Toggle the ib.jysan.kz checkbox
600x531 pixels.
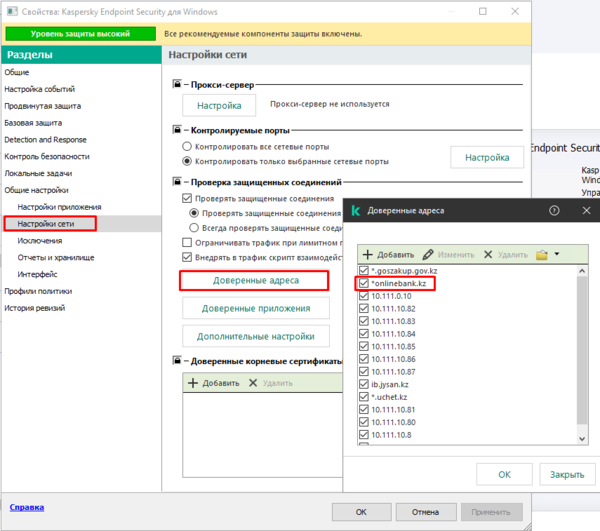(x=364, y=384)
